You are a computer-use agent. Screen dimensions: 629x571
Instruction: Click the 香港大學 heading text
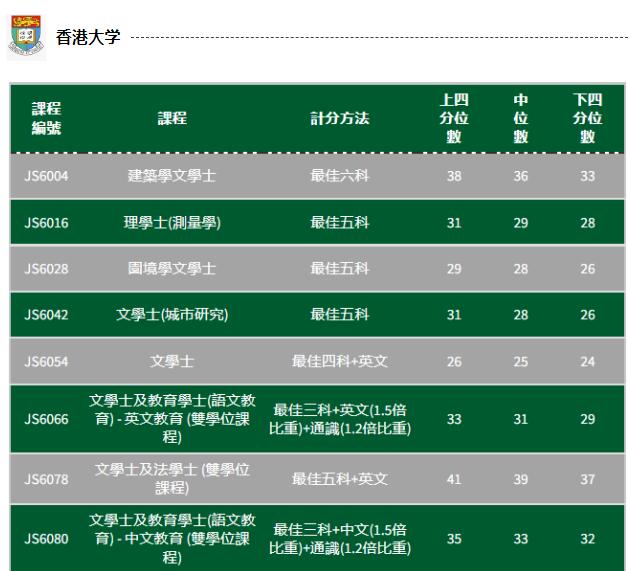pos(88,37)
